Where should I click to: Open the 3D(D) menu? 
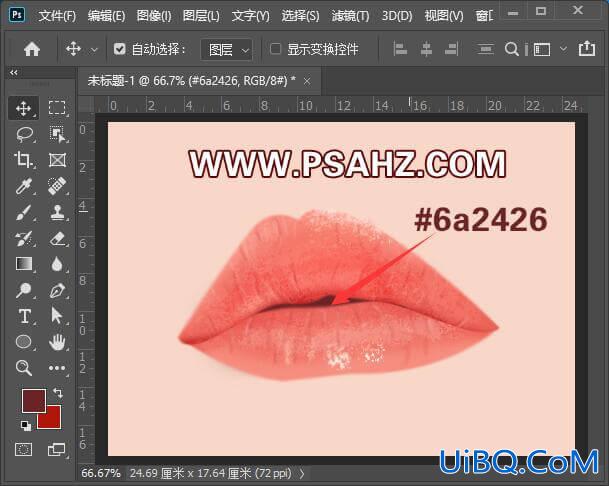(x=397, y=16)
